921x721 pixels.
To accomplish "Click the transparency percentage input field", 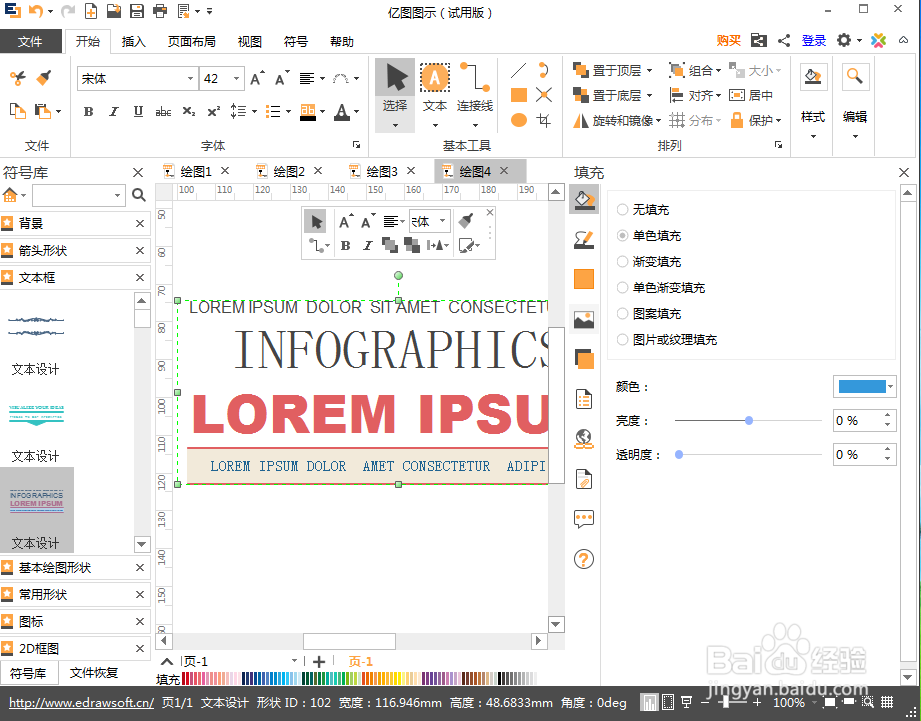I will [858, 454].
